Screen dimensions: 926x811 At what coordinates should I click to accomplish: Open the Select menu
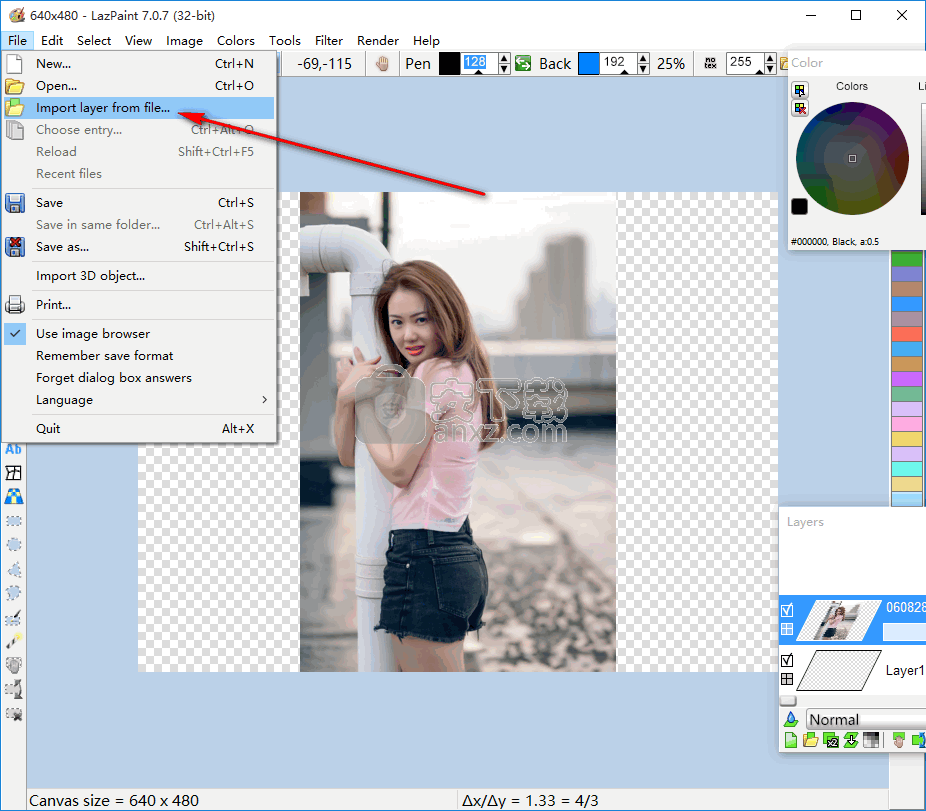[94, 41]
